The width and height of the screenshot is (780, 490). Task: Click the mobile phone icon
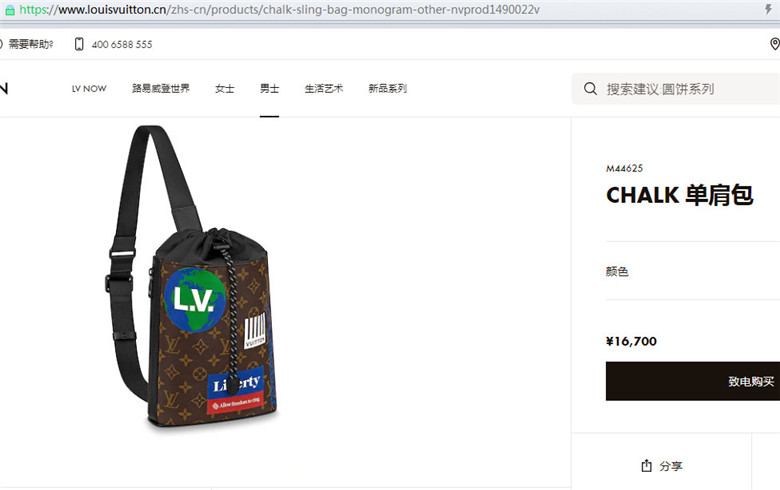point(79,44)
